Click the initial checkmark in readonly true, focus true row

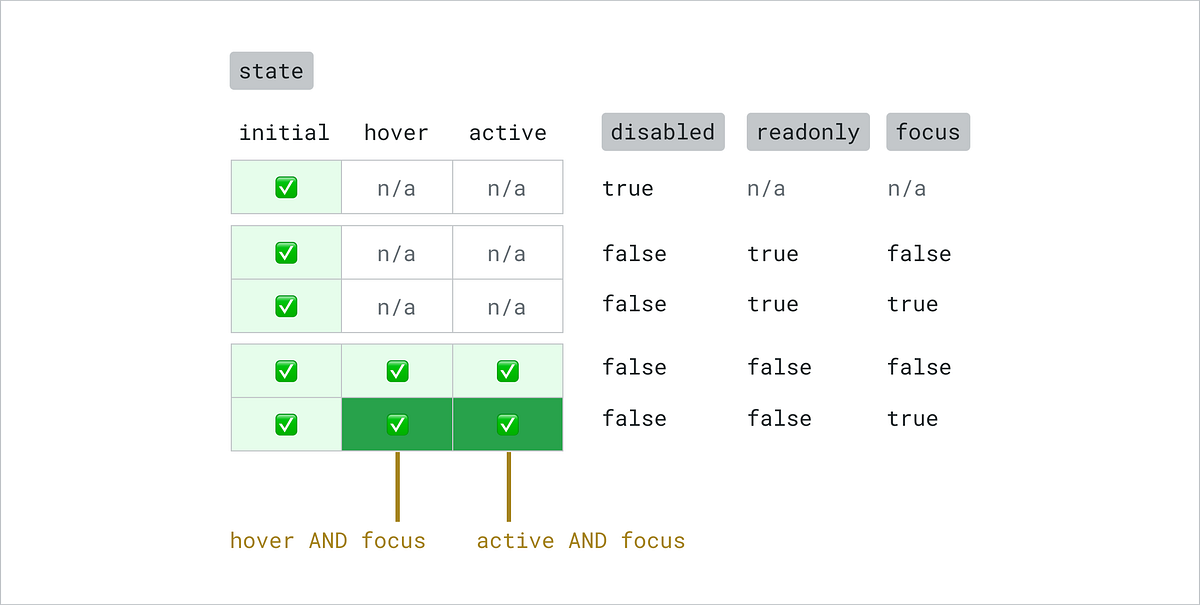pos(286,306)
